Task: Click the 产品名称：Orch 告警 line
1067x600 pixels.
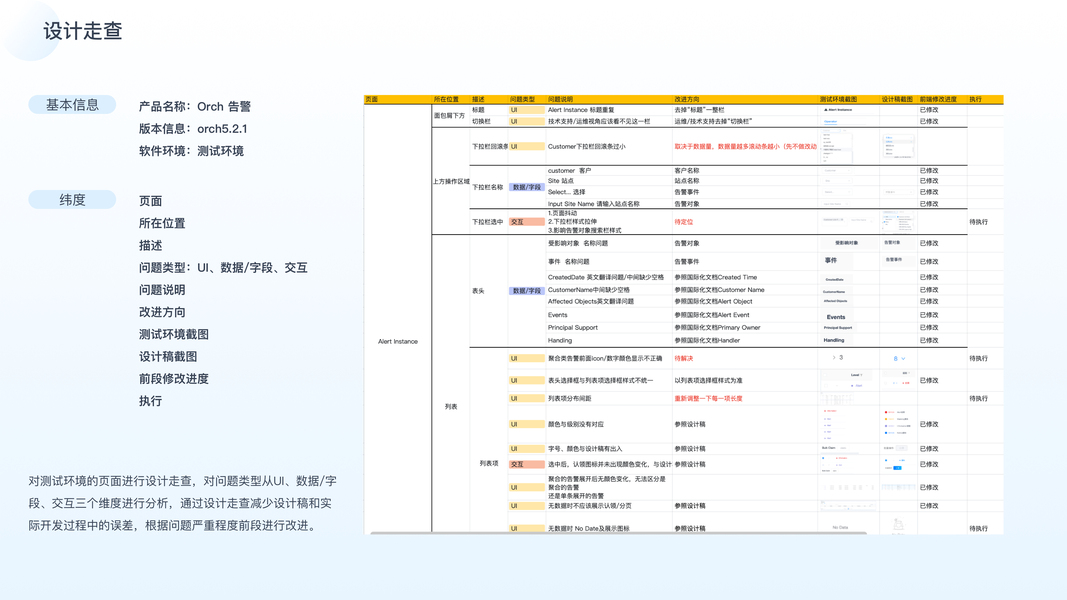Action: click(195, 107)
